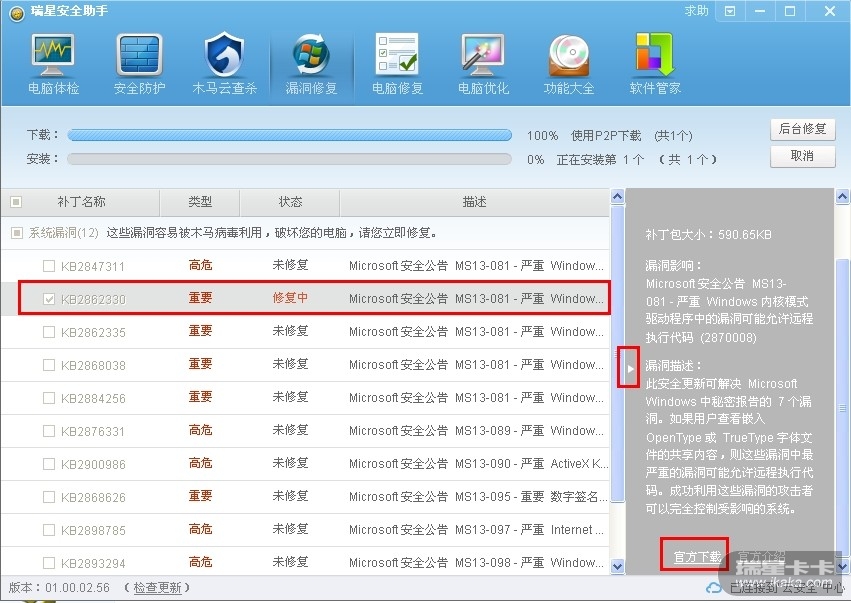851x603 pixels.
Task: Click the 安装 progress bar
Action: click(290, 159)
